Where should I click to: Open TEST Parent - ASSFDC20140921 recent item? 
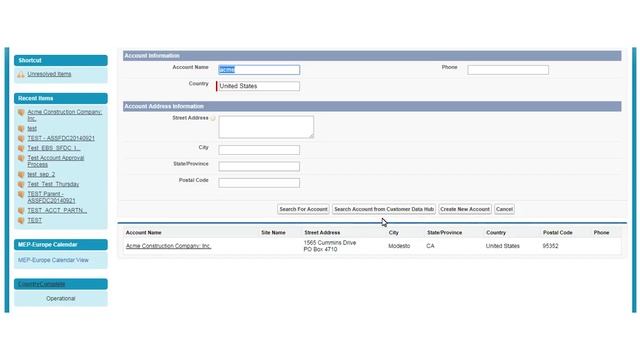[x=51, y=197]
